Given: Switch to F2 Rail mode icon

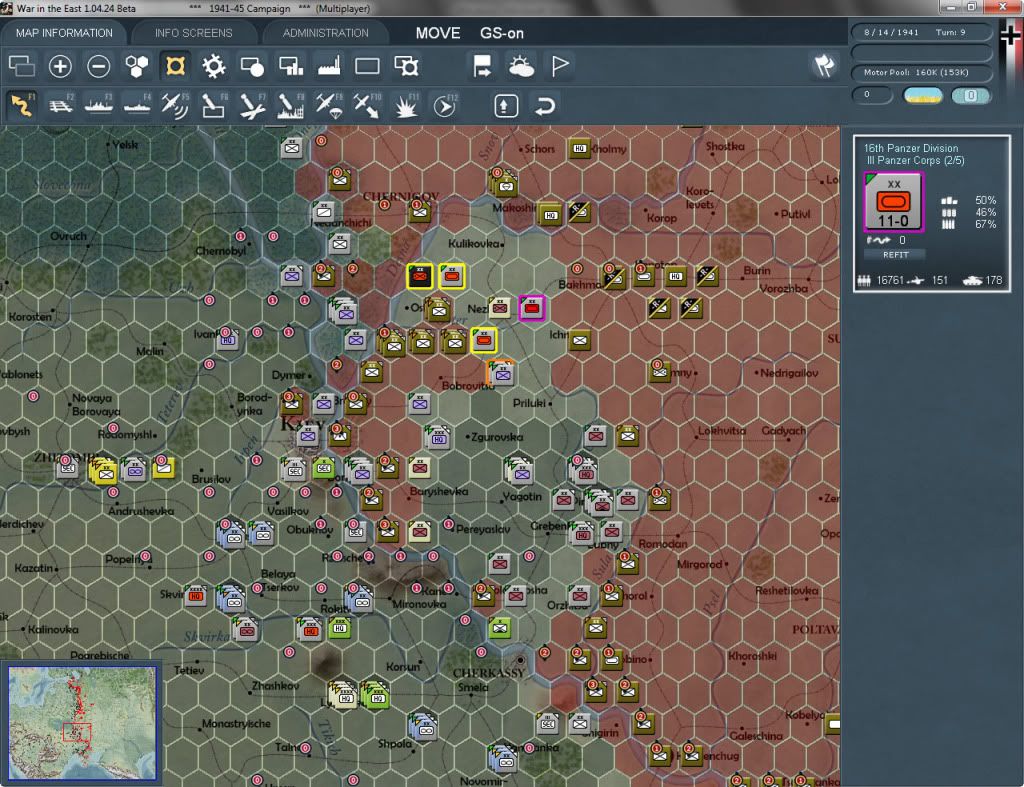Looking at the screenshot, I should point(61,105).
